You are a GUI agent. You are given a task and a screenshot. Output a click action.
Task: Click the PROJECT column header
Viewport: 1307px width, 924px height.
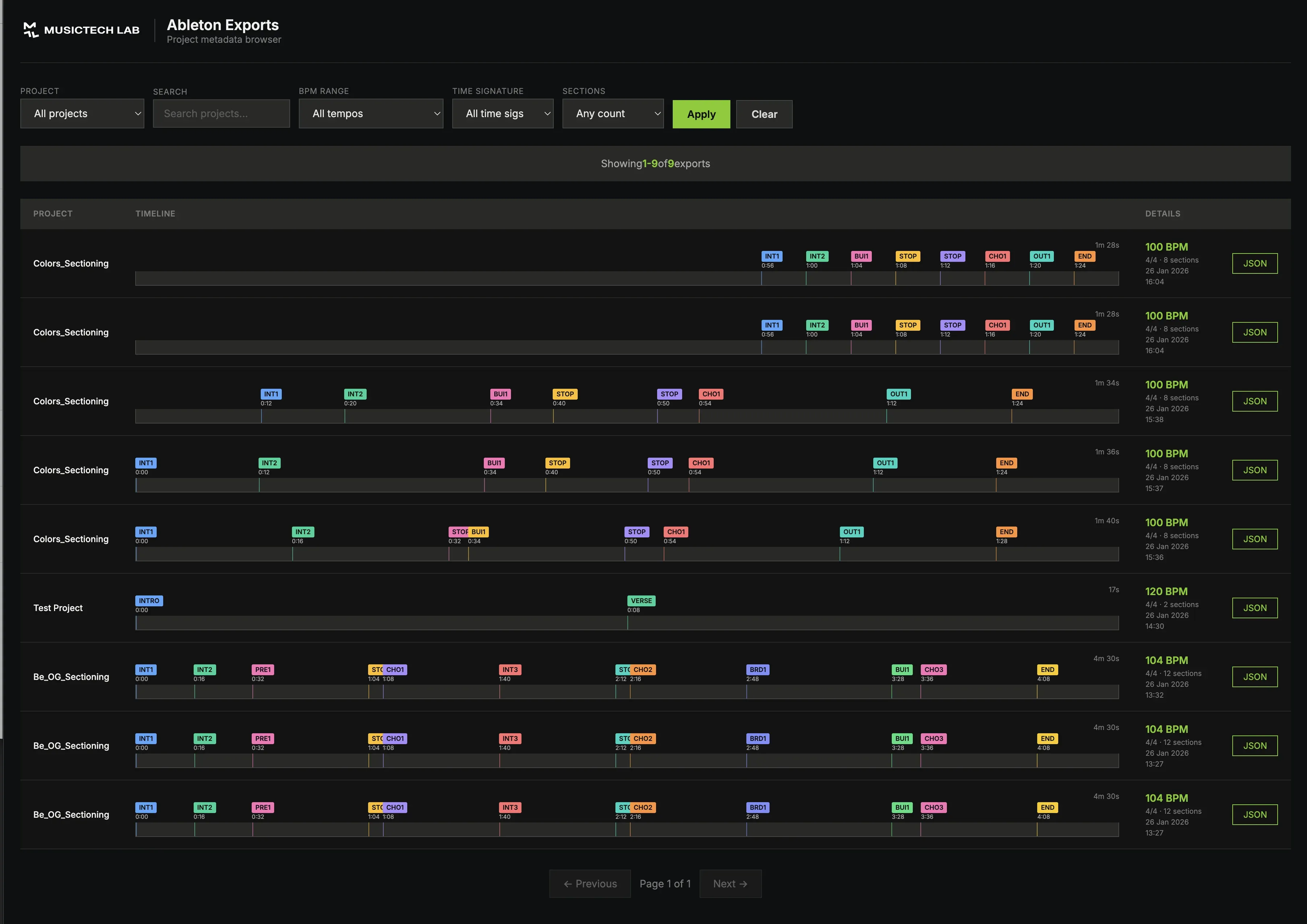tap(52, 214)
